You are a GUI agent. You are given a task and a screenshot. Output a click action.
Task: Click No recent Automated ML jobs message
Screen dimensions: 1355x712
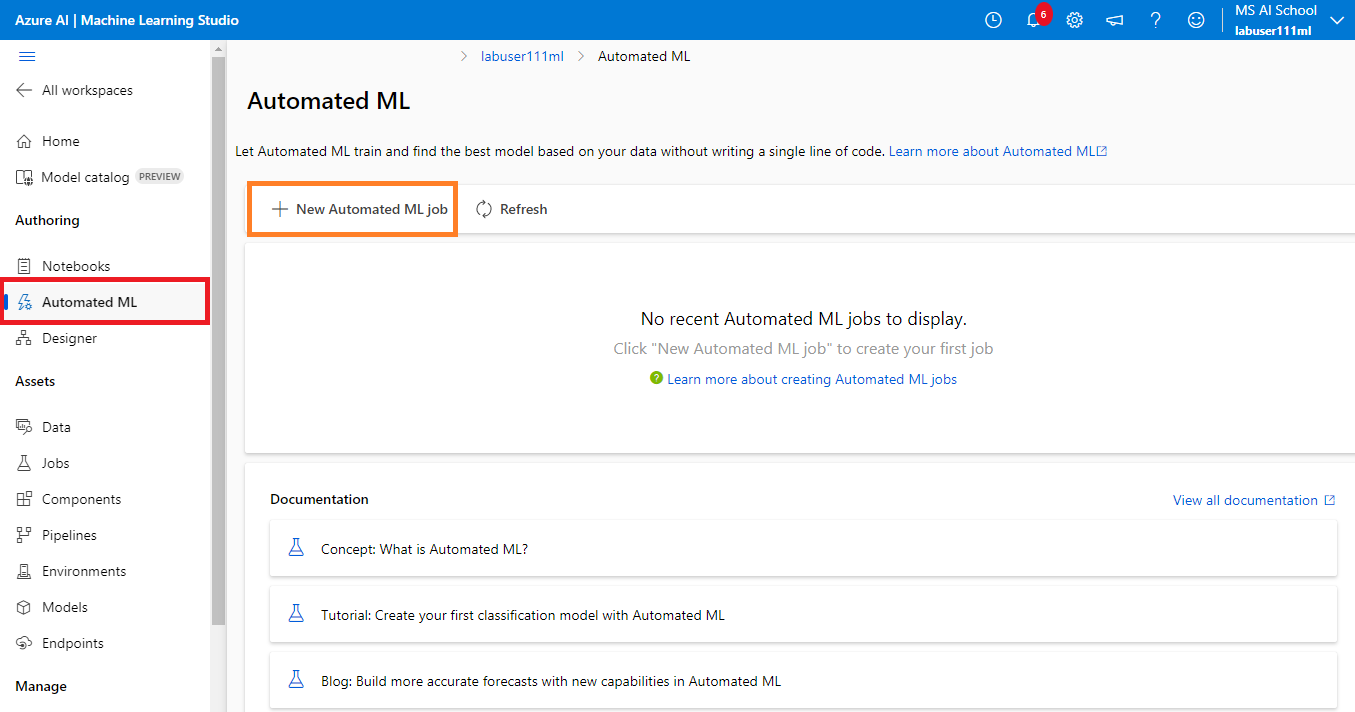click(x=804, y=319)
